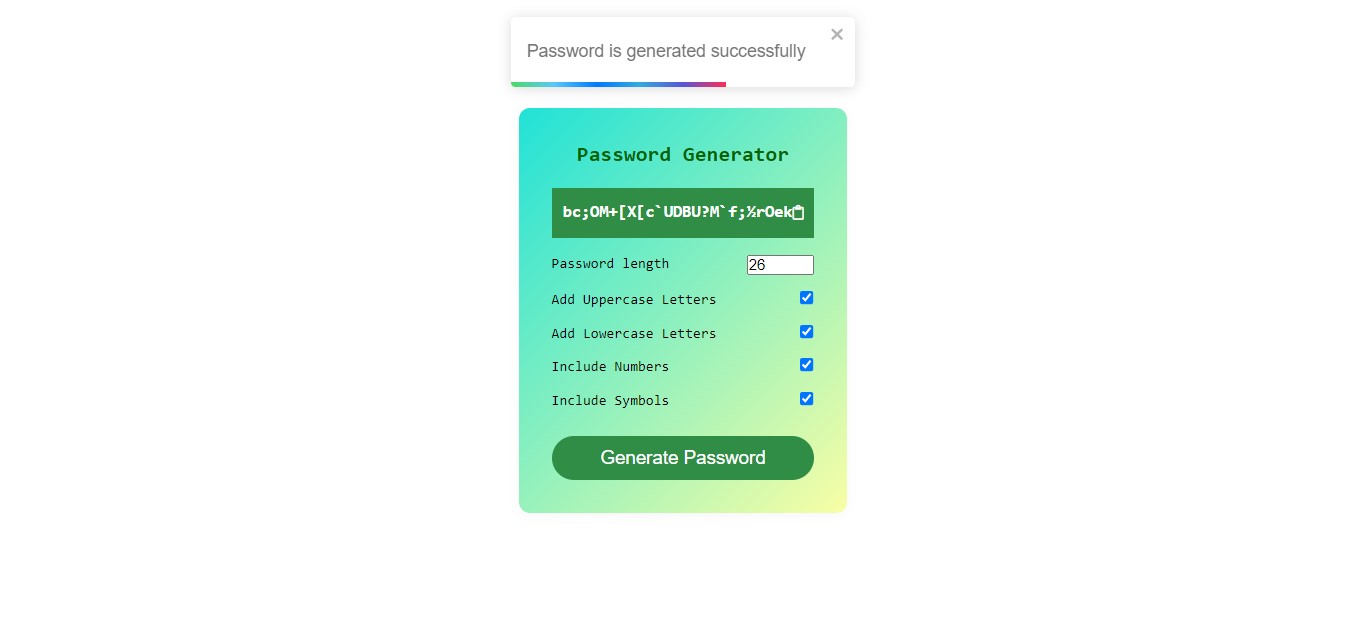Click the 'Password is generated successfully' message
1362x617 pixels.
(x=666, y=51)
